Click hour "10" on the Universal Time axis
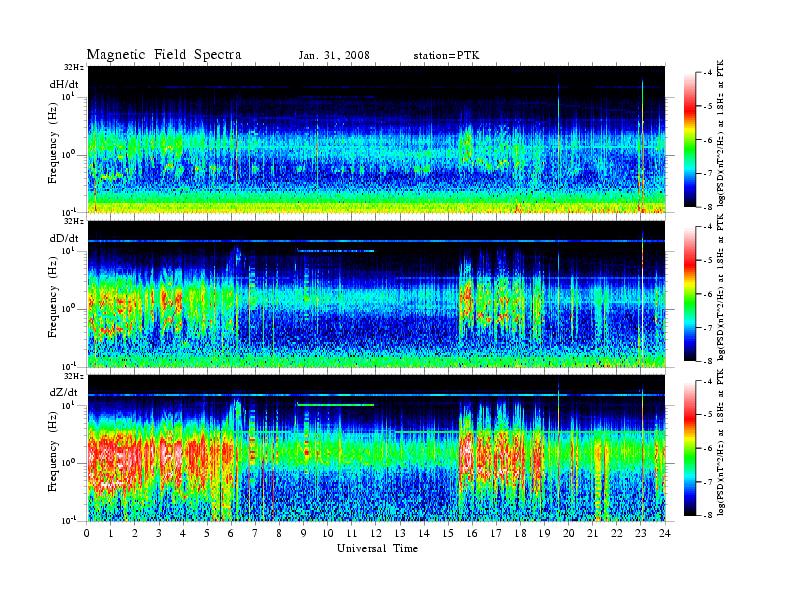792x612 pixels. click(328, 533)
